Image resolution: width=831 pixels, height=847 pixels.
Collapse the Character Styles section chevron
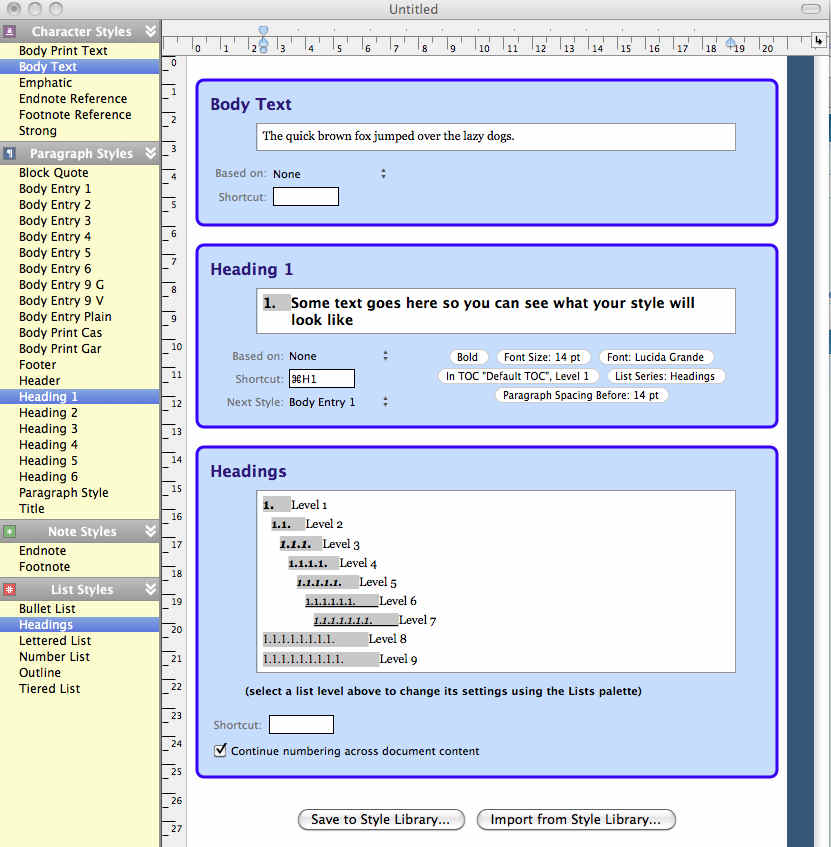click(151, 31)
